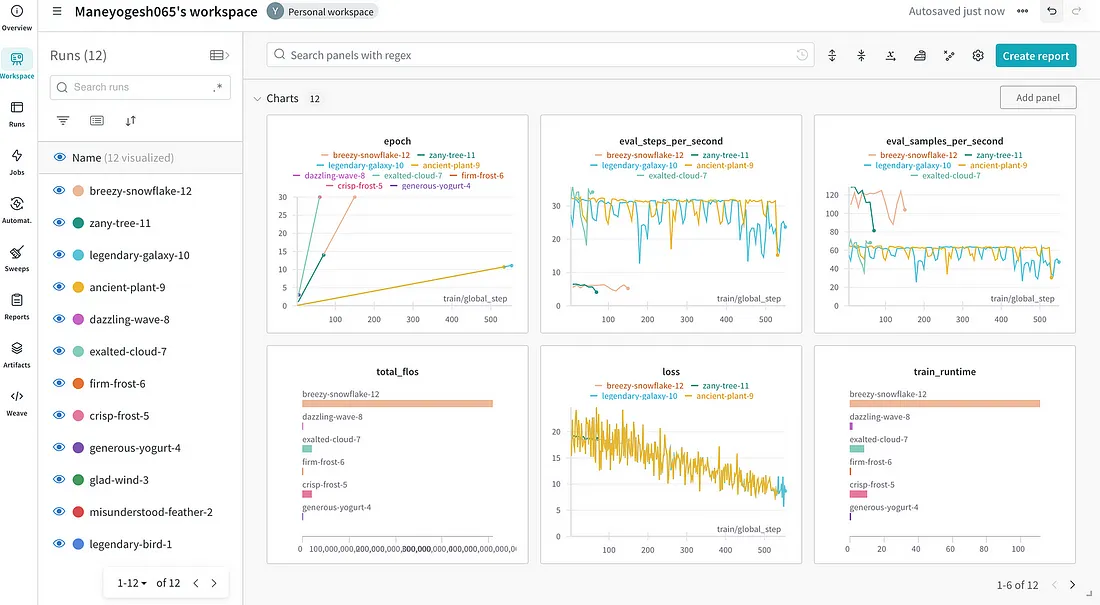Toggle visibility of ancient-plant-9

[x=60, y=286]
